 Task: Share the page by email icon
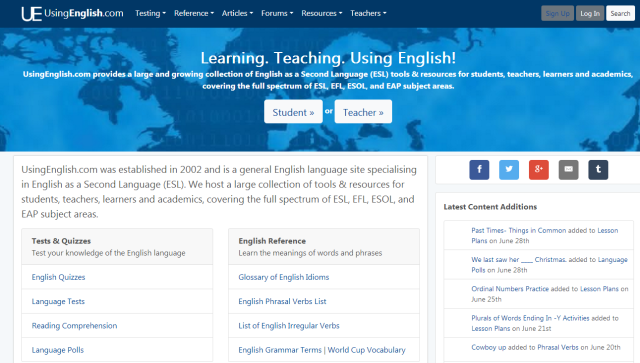(569, 169)
